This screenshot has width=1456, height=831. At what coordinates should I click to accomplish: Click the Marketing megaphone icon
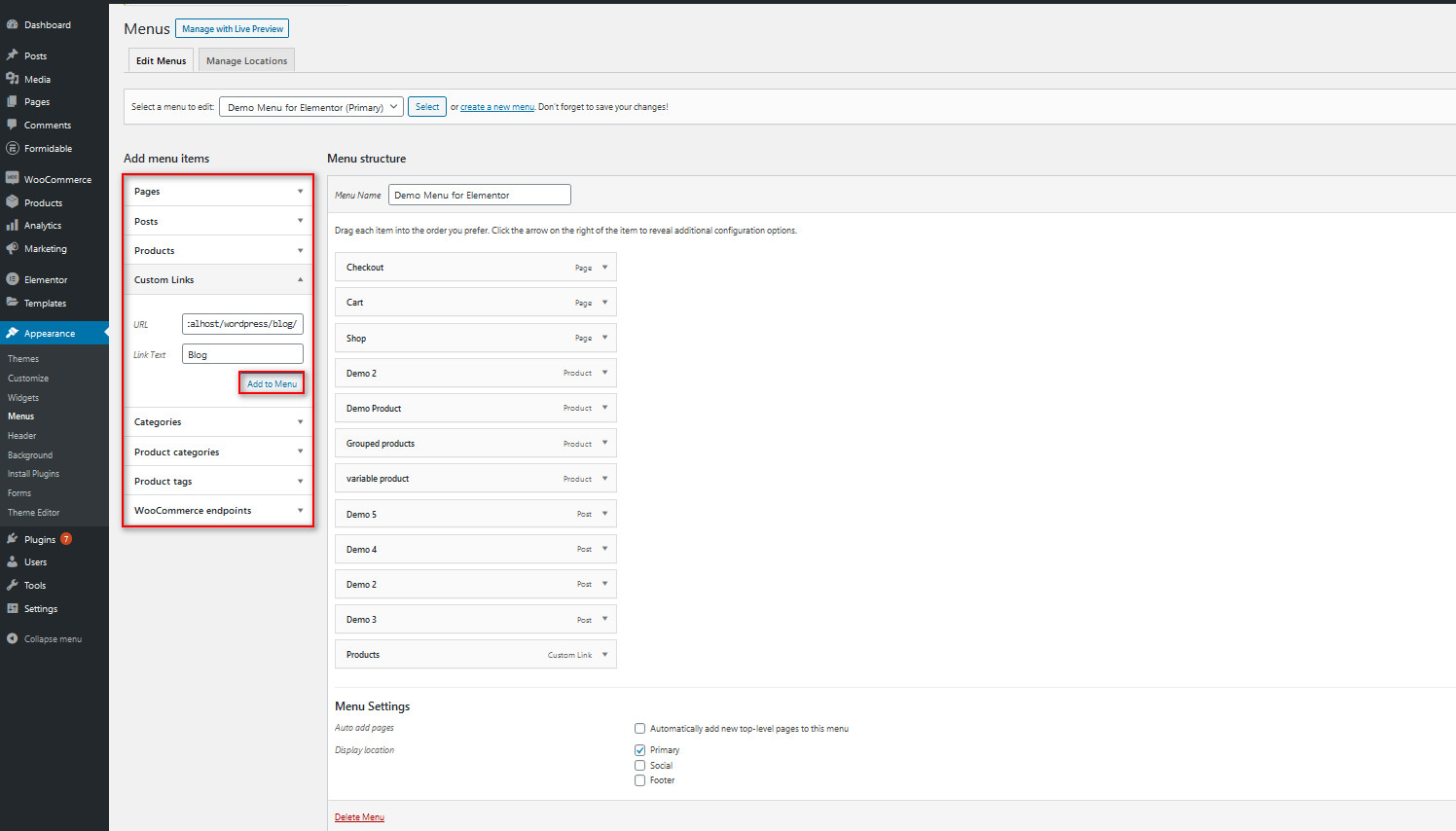click(13, 248)
